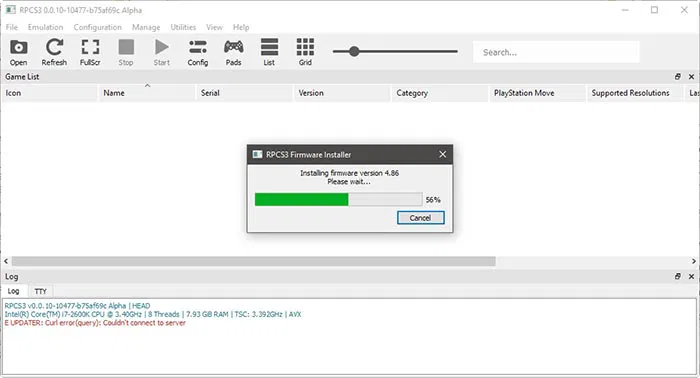Click 'Installing firmware version 4.86' text
Viewport: 700px width, 378px height.
[x=350, y=173]
